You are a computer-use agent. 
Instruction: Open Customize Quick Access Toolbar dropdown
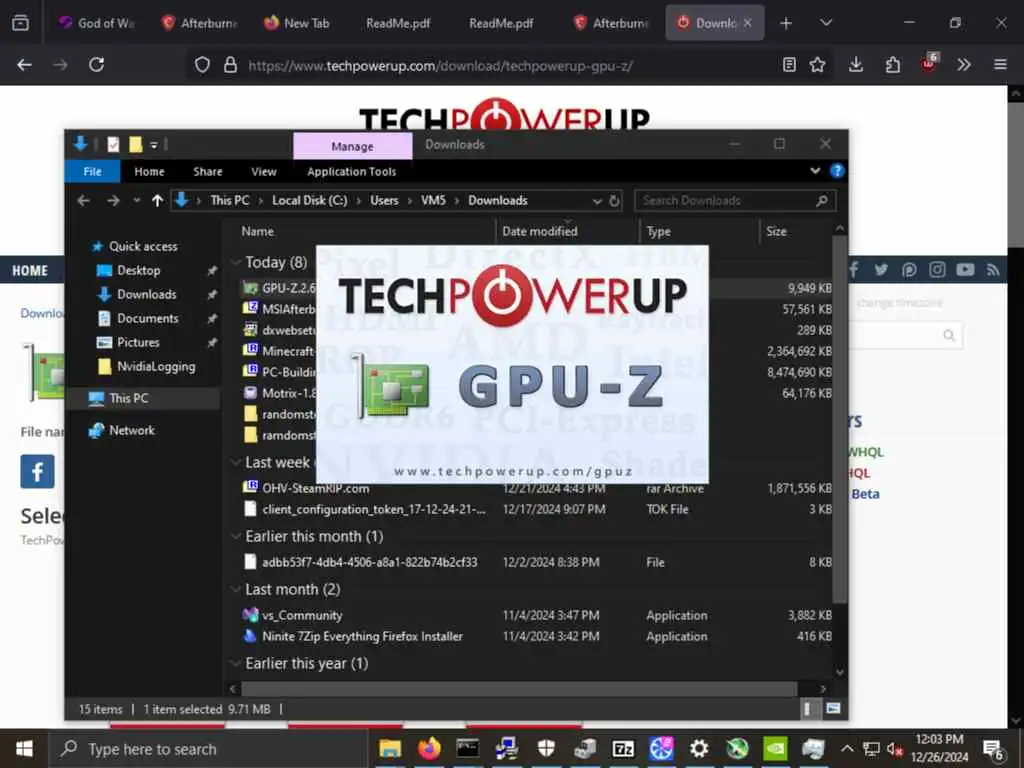pos(154,145)
